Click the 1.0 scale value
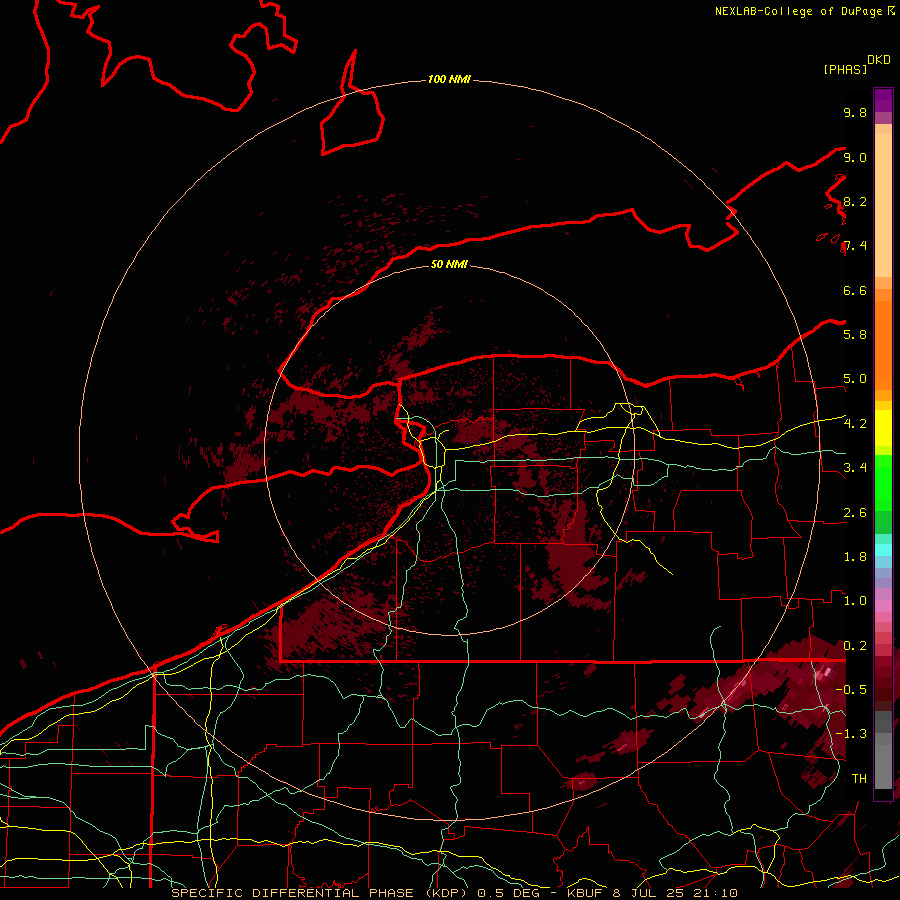Viewport: 900px width, 900px height. [x=855, y=601]
